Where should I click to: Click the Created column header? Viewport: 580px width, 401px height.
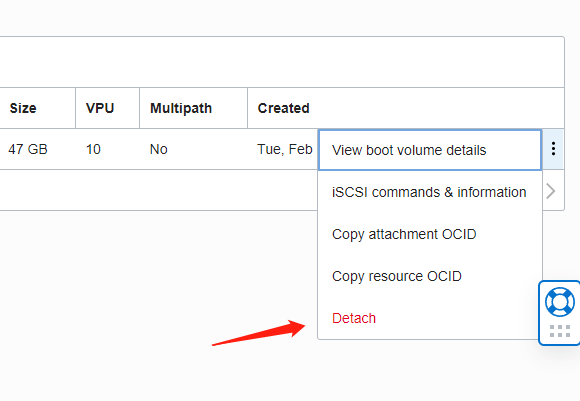click(x=283, y=108)
